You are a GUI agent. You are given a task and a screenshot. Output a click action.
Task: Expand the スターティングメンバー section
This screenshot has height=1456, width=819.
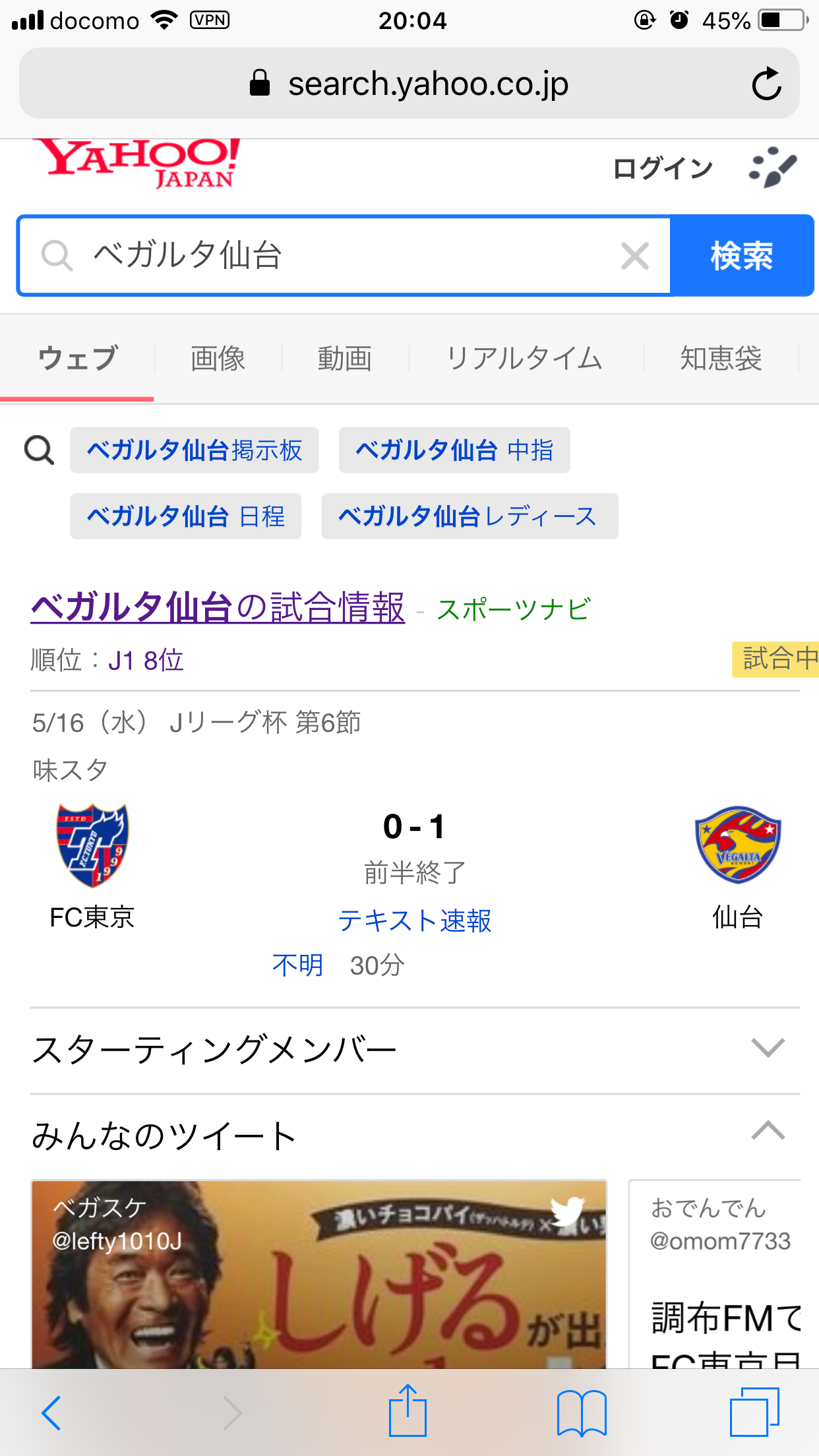[x=768, y=1048]
